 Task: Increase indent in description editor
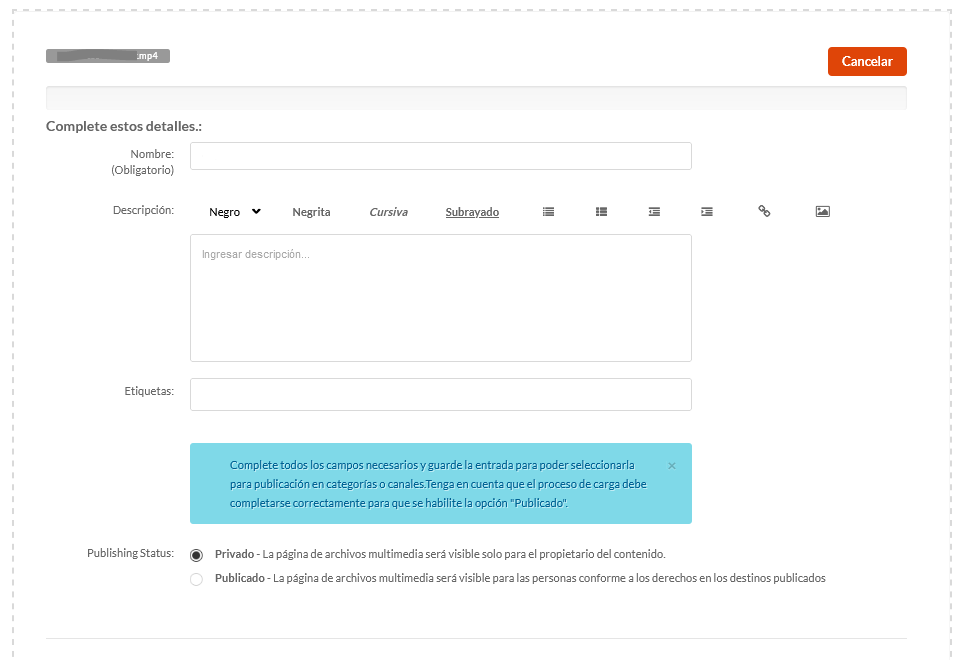pyautogui.click(x=707, y=212)
